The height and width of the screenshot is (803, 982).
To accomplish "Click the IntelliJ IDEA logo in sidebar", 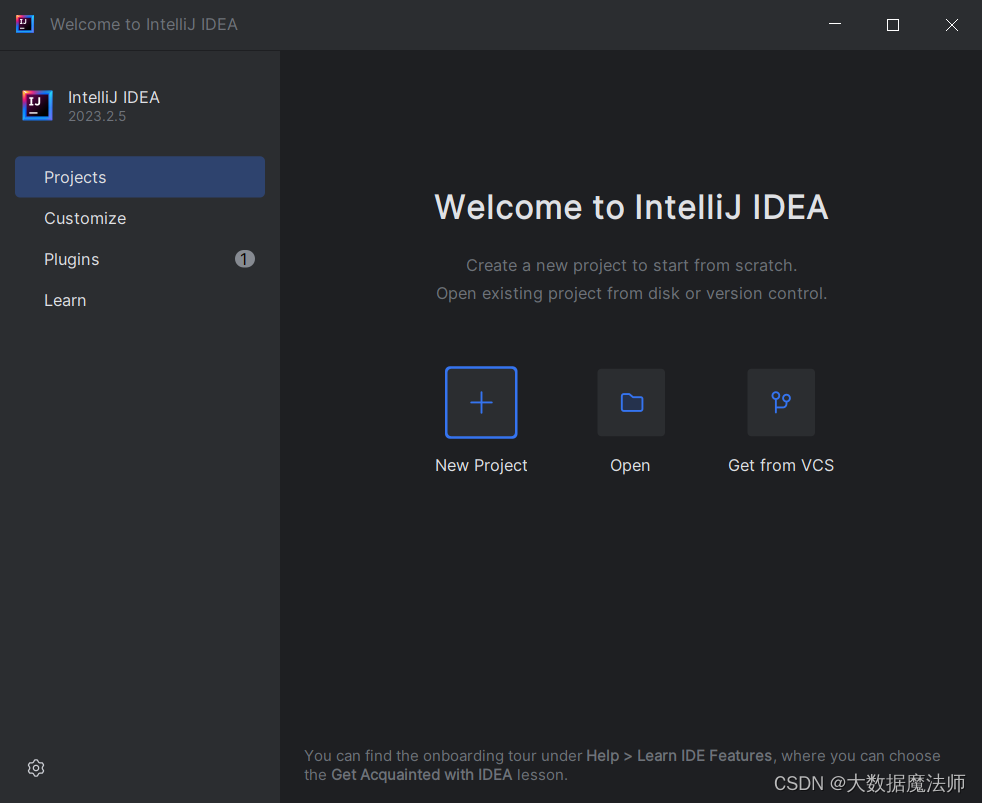I will pos(38,105).
